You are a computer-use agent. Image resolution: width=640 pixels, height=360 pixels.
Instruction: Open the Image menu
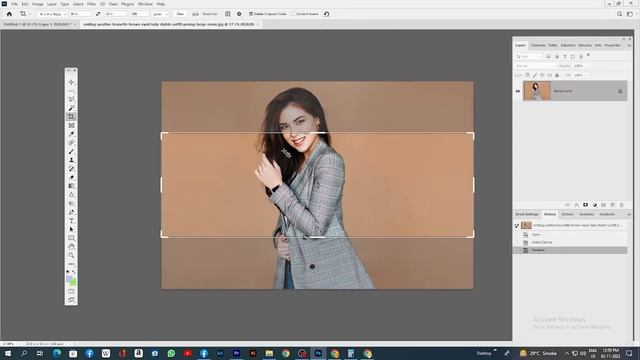tap(38, 4)
